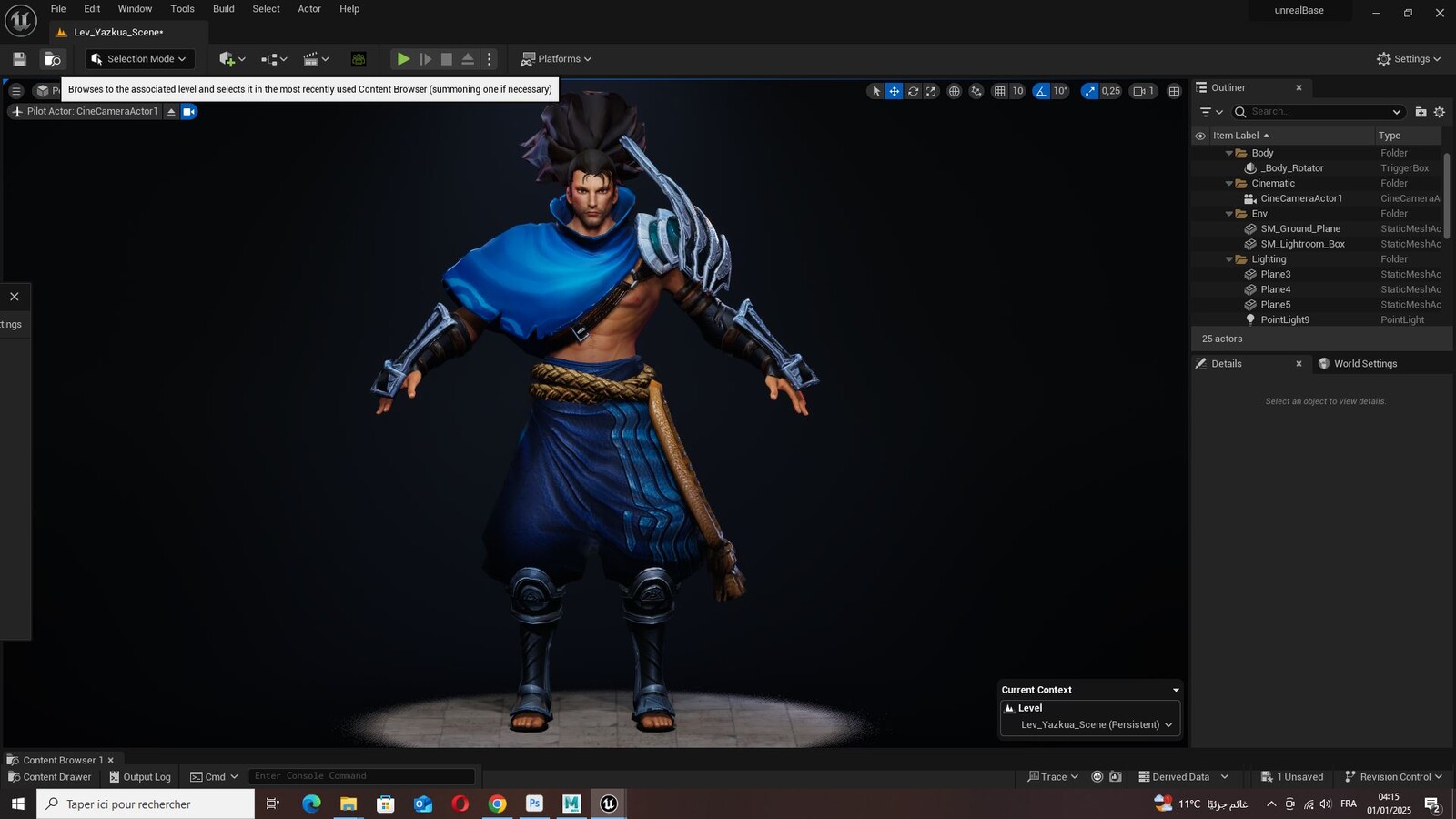Activate the Scale tool in viewport
The width and height of the screenshot is (1456, 819).
click(x=931, y=91)
